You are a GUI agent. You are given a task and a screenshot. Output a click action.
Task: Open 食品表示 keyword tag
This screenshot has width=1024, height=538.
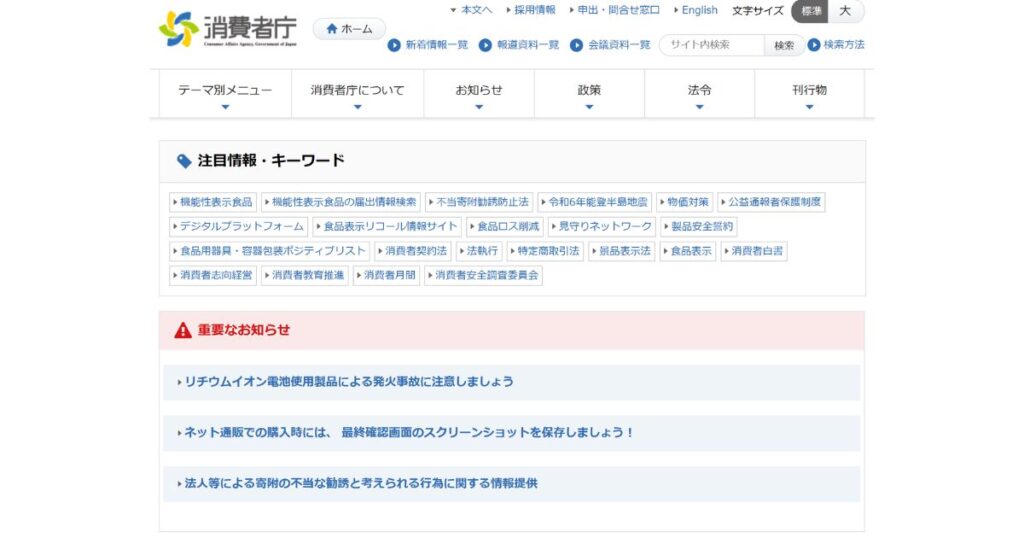click(x=688, y=251)
